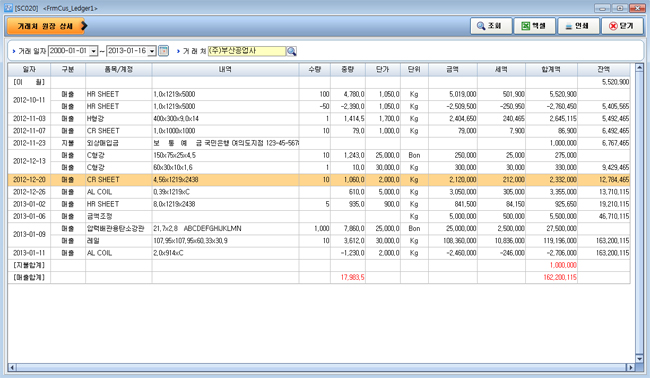Close the ledger with the 닫기 button

coord(622,26)
